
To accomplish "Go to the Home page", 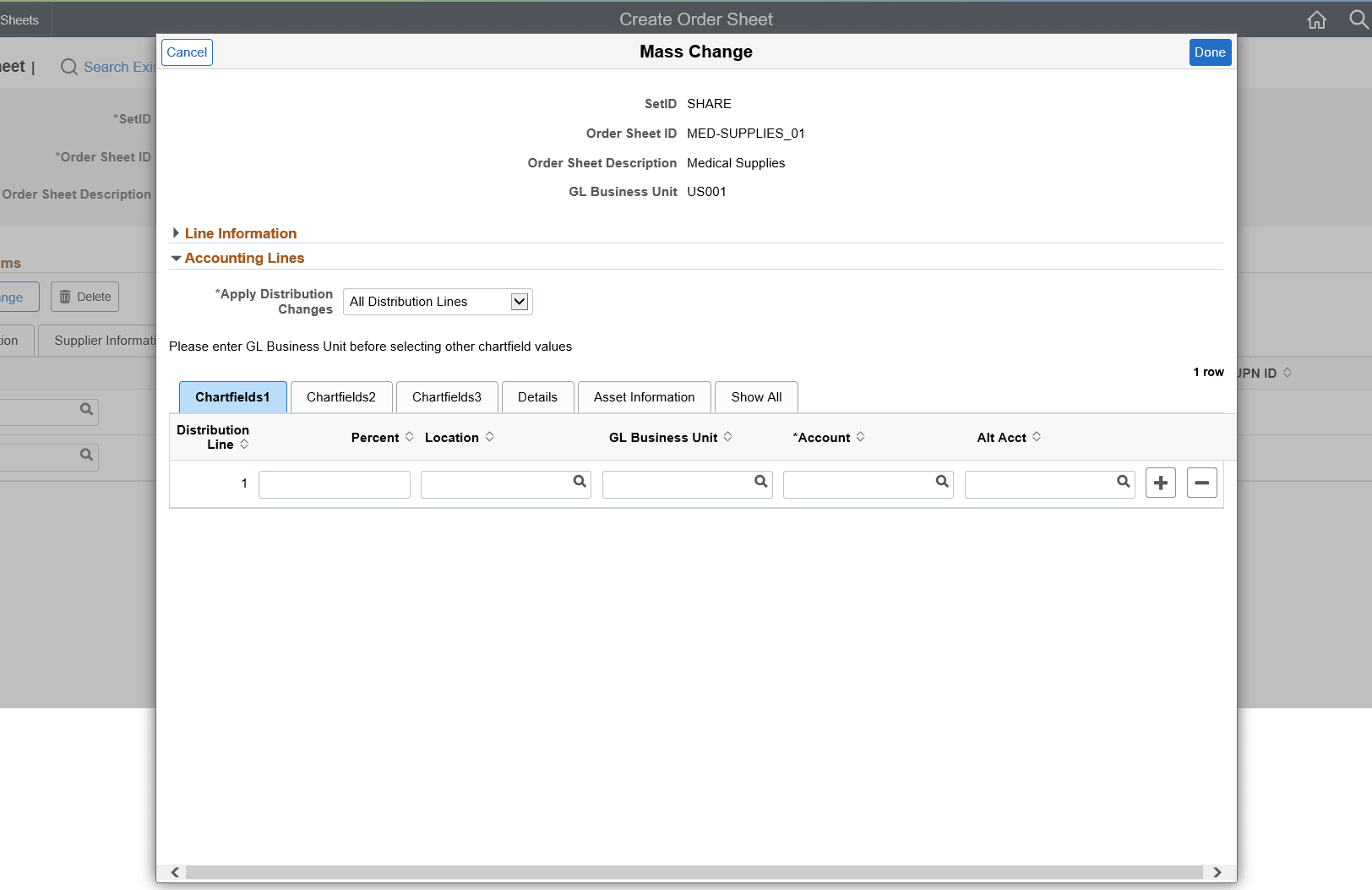I will (x=1317, y=19).
